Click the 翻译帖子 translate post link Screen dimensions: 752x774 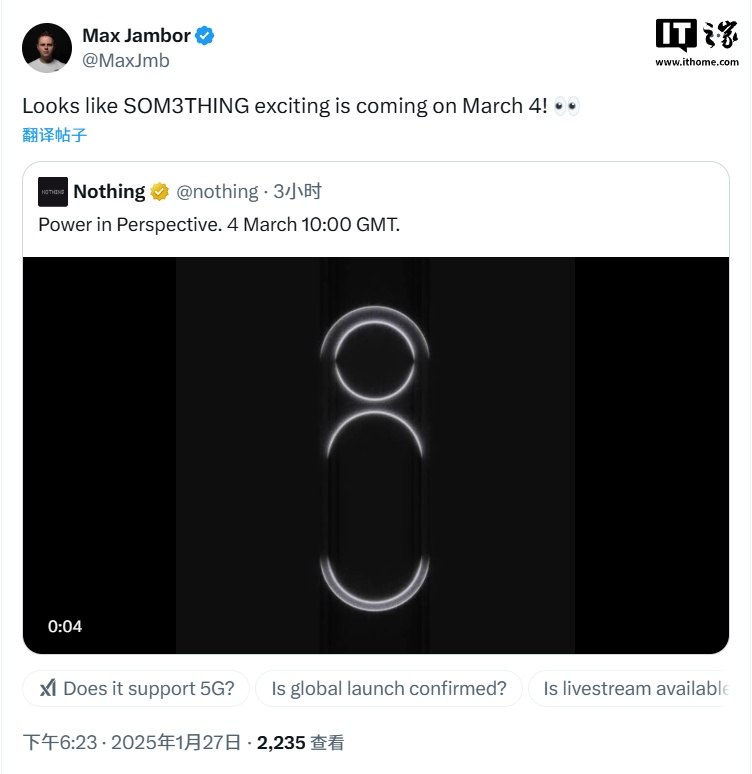54,135
